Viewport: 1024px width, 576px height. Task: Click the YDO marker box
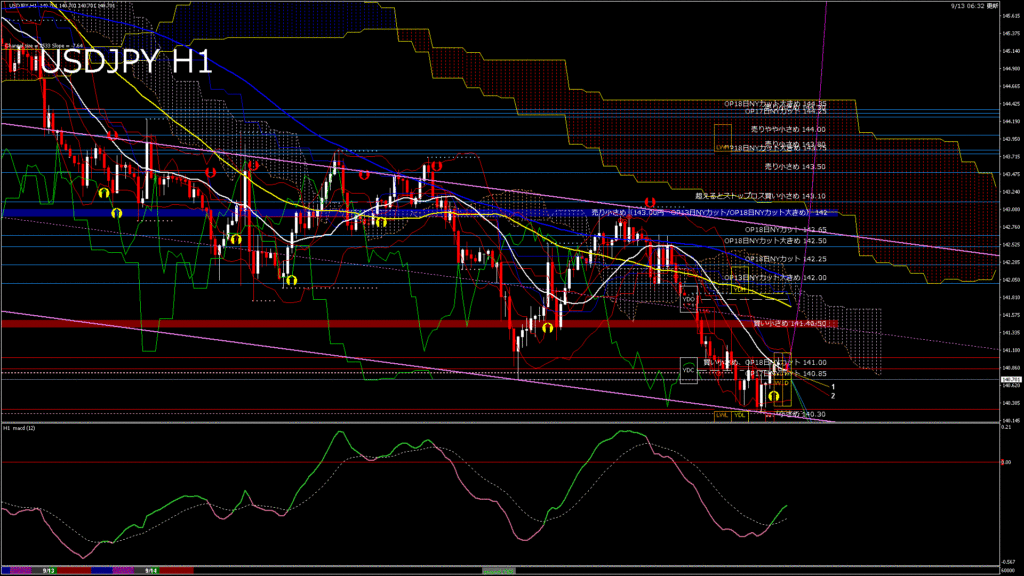click(688, 298)
